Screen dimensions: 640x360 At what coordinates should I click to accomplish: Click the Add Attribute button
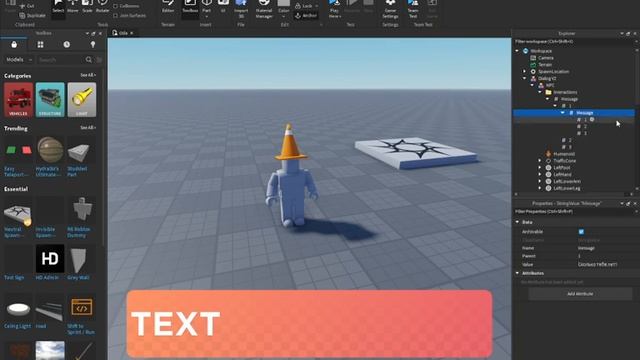click(580, 294)
